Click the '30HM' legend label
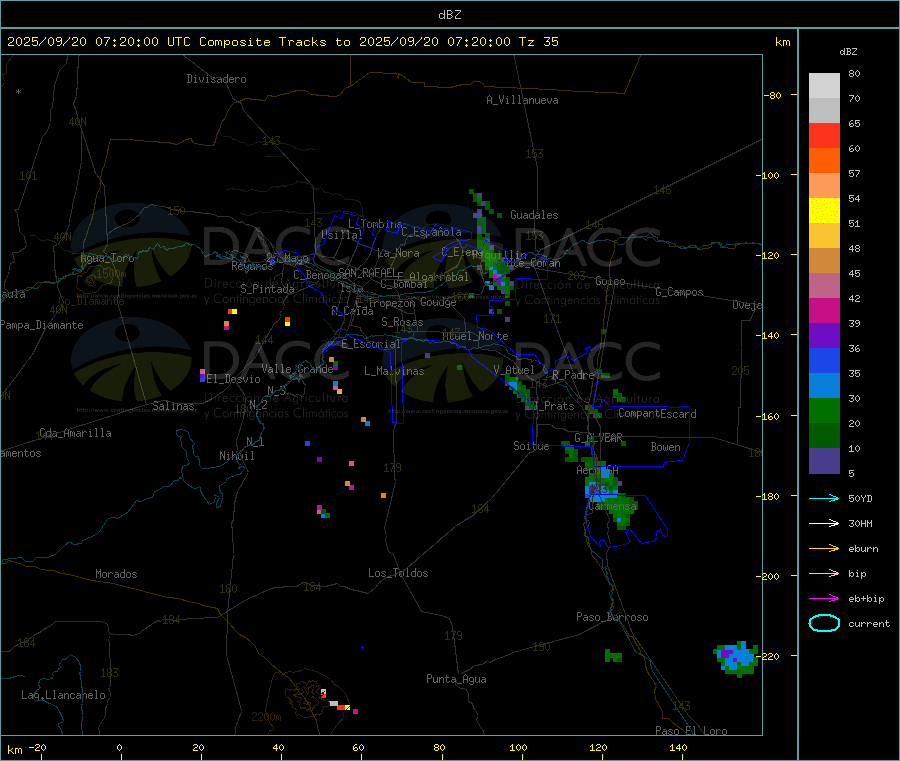The height and width of the screenshot is (761, 900). pos(860,523)
